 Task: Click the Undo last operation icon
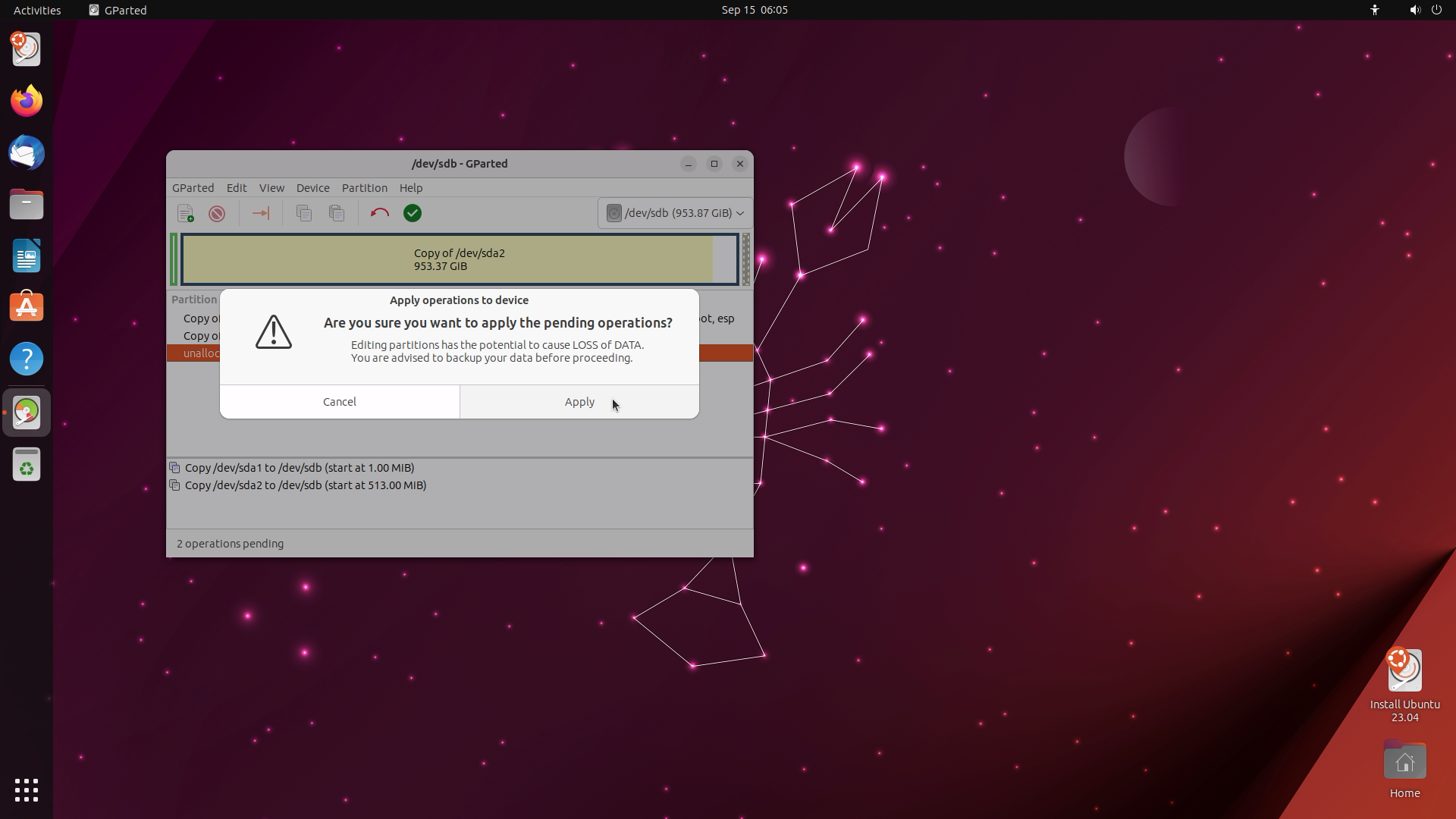[380, 214]
